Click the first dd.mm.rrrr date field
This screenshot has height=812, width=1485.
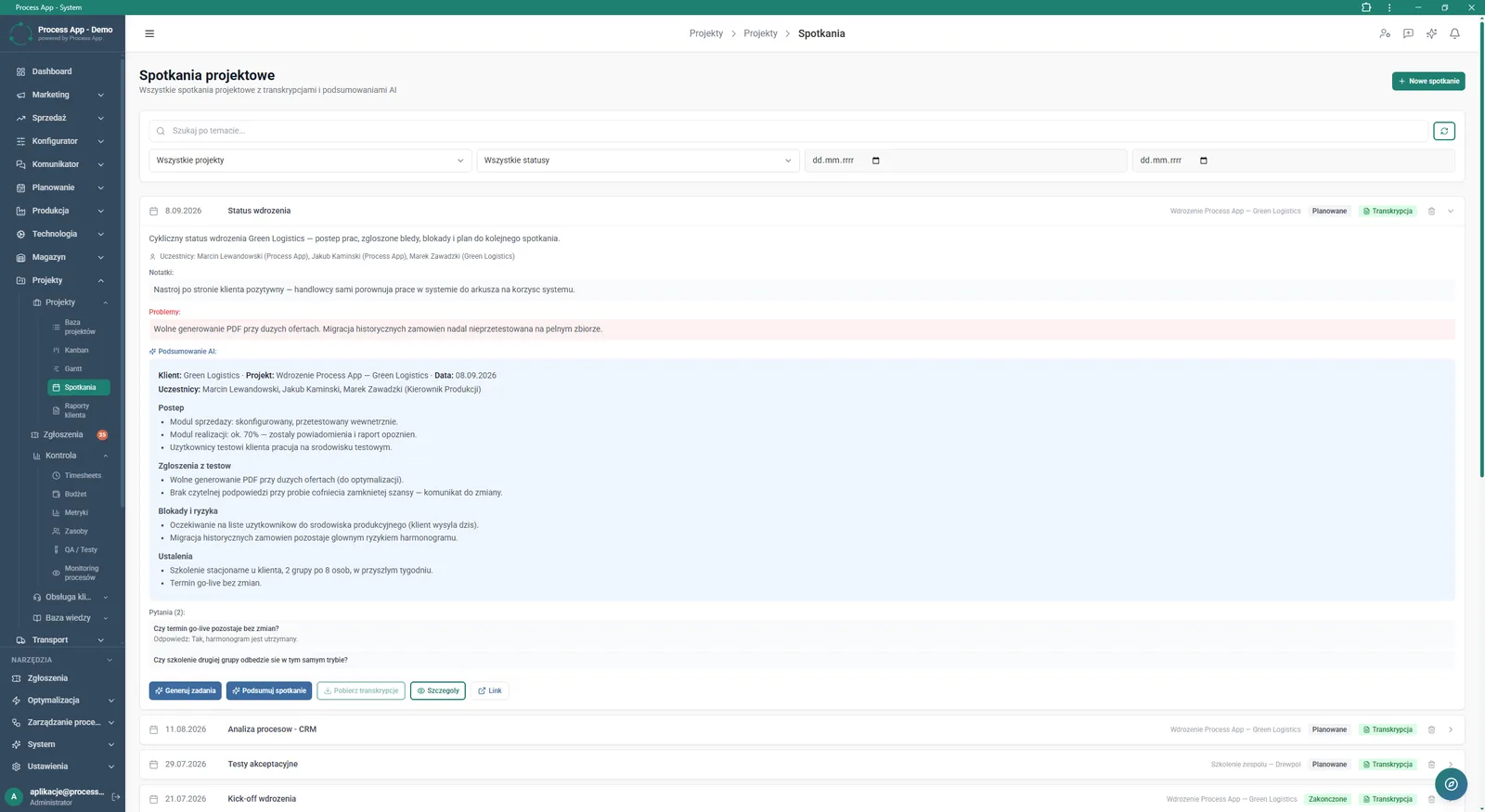965,161
